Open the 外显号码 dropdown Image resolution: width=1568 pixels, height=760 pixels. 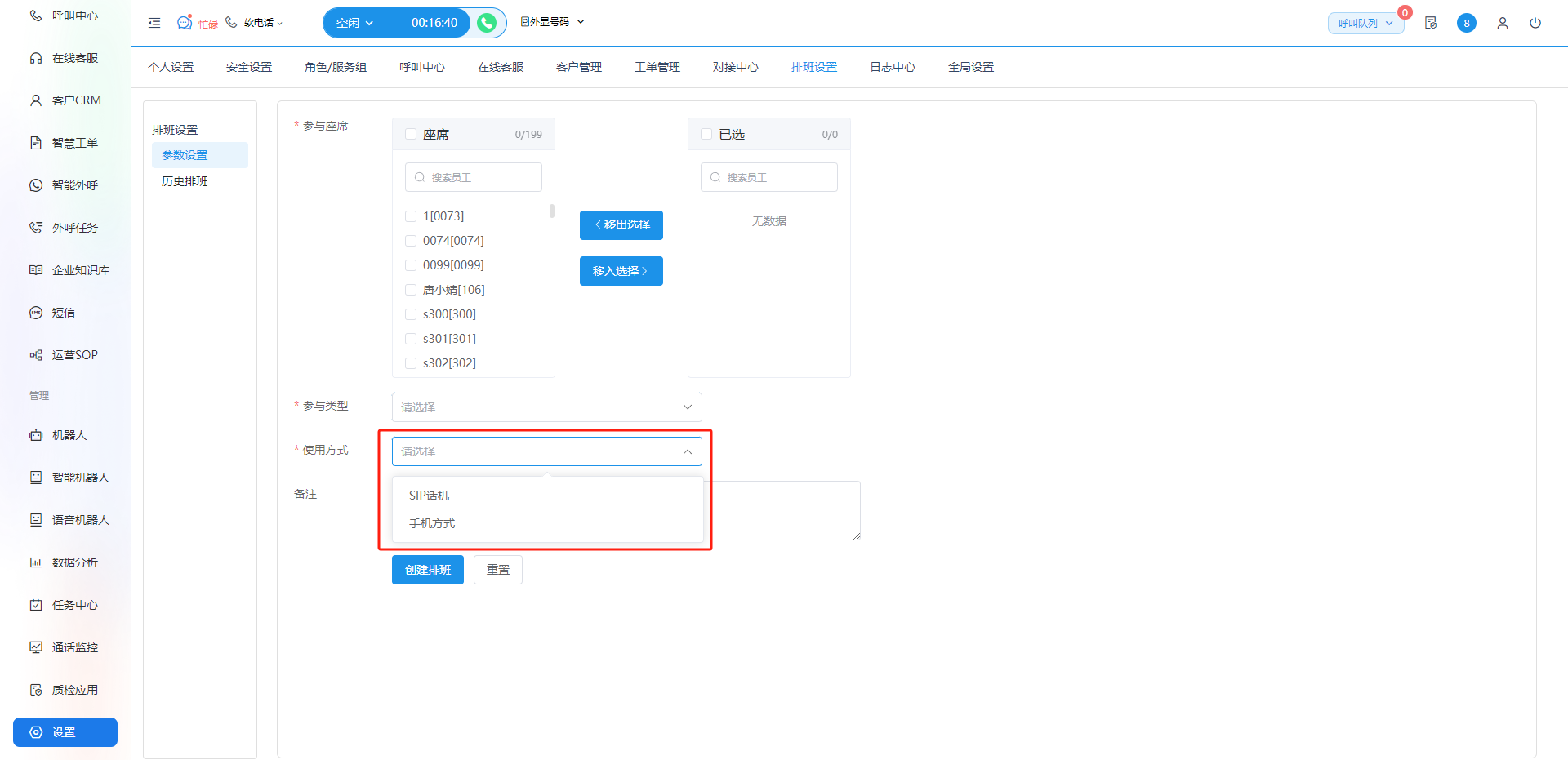(x=552, y=22)
